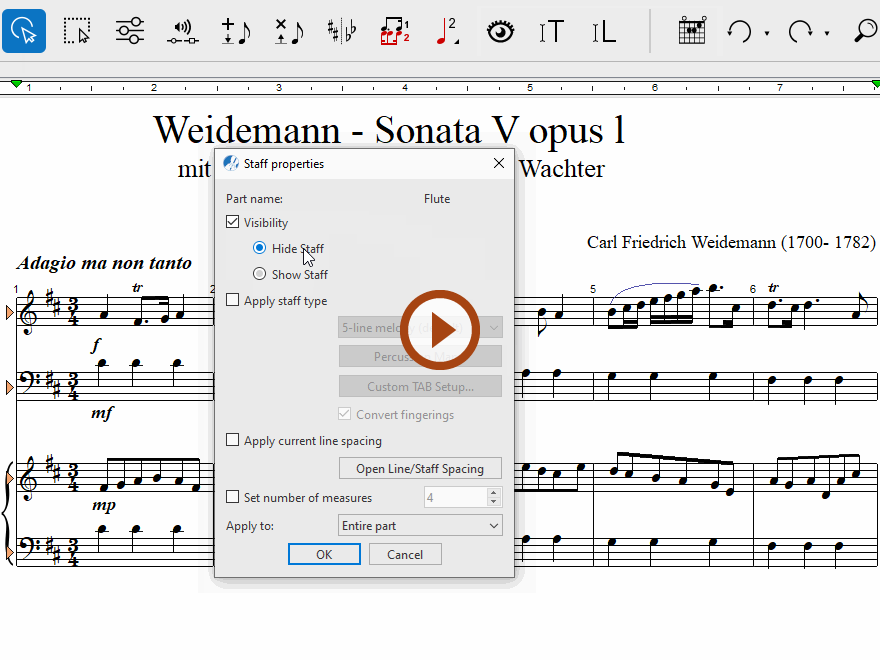Expand the redo history dropdown arrow

(827, 33)
